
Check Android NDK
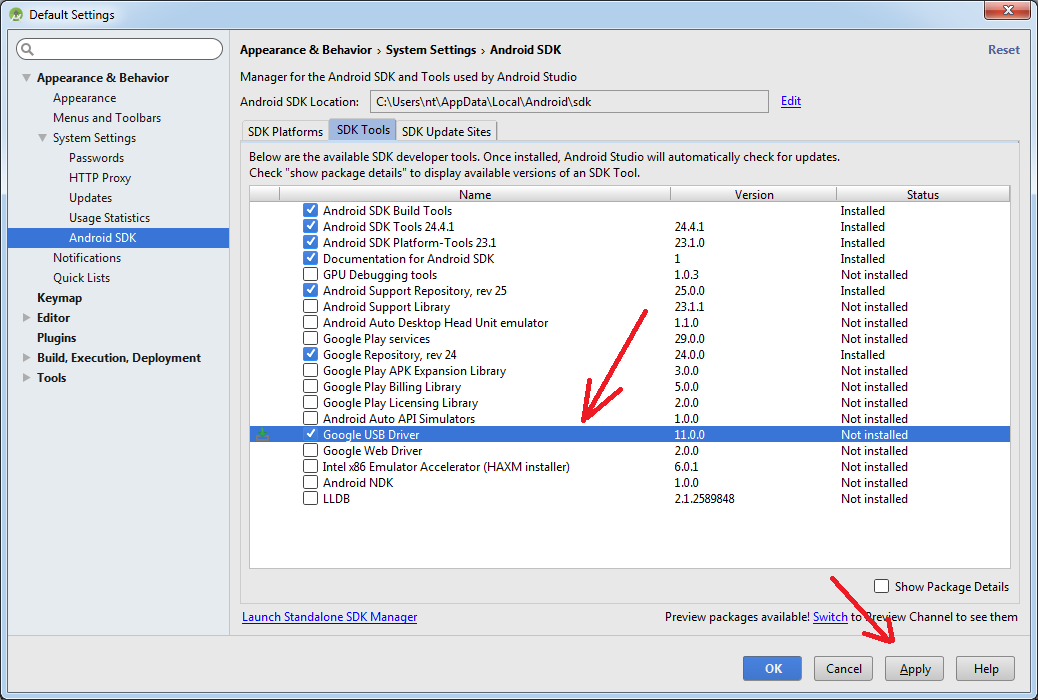[x=310, y=482]
